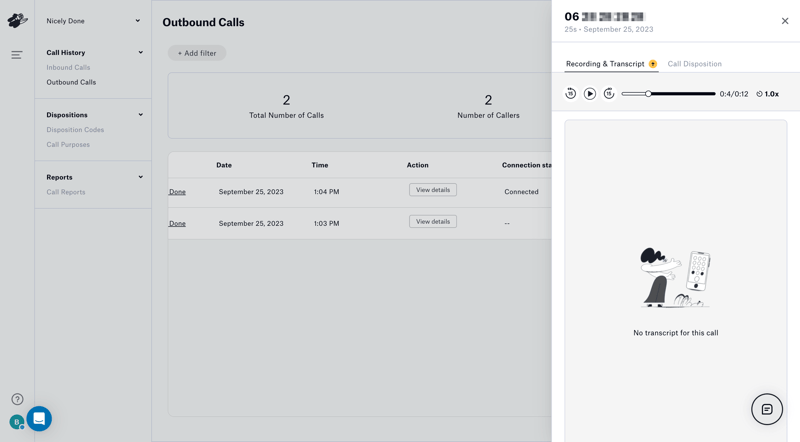The height and width of the screenshot is (442, 800).
Task: Collapse the Reports section
Action: 140,177
